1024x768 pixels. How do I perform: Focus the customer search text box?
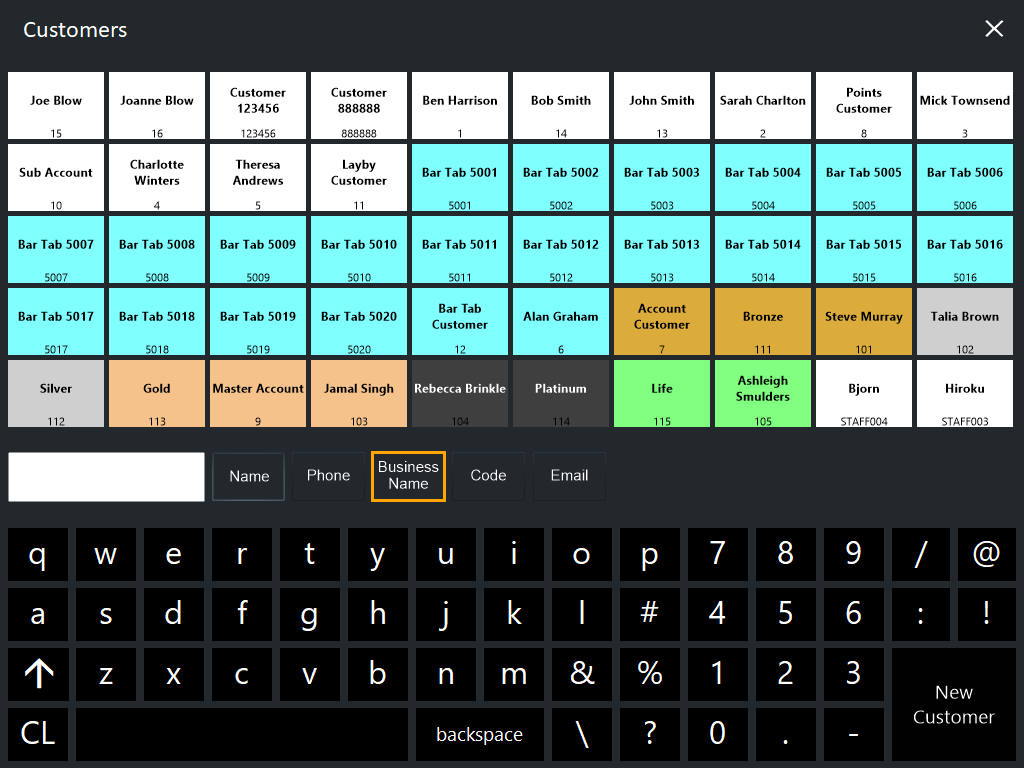[106, 477]
